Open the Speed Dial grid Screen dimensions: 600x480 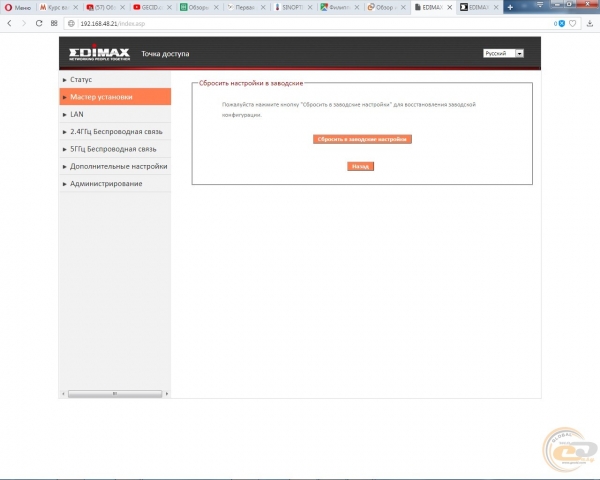(54, 23)
